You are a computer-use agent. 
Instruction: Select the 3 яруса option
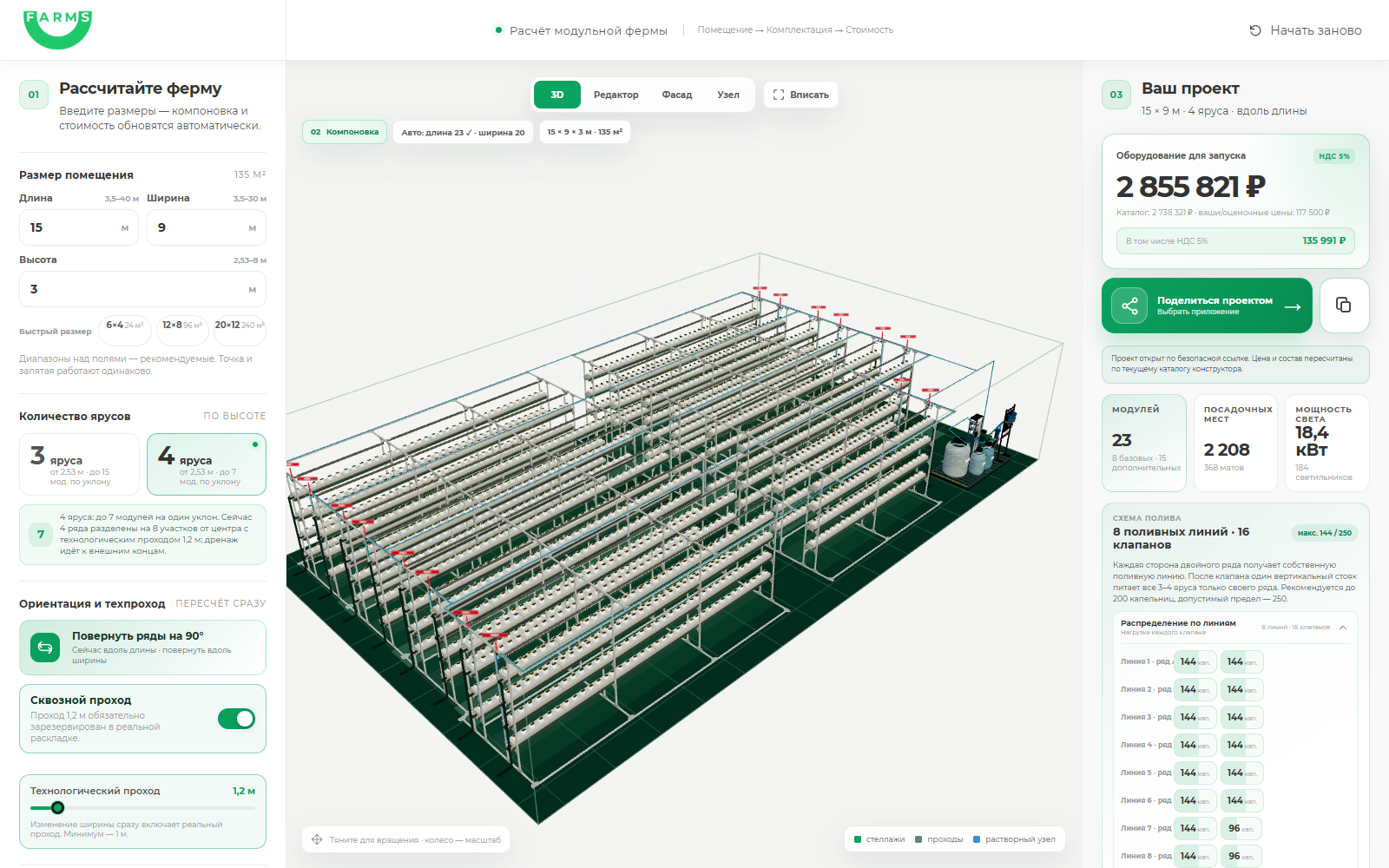pos(79,464)
